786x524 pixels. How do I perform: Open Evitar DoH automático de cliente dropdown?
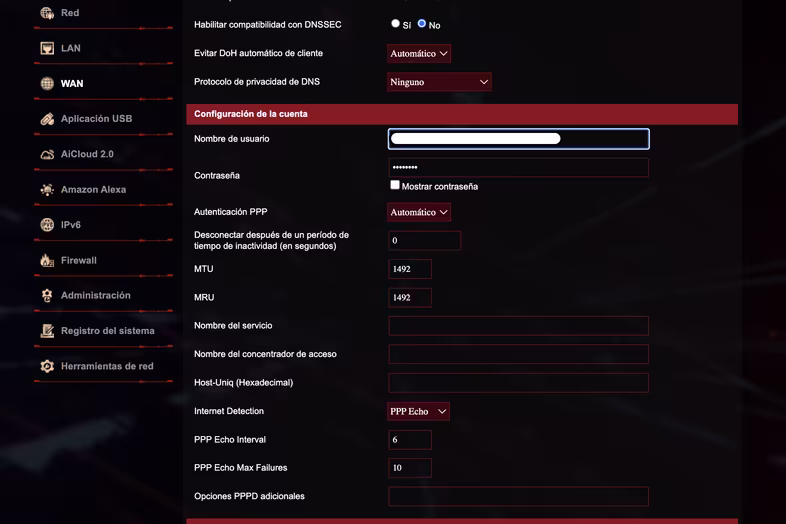click(419, 54)
